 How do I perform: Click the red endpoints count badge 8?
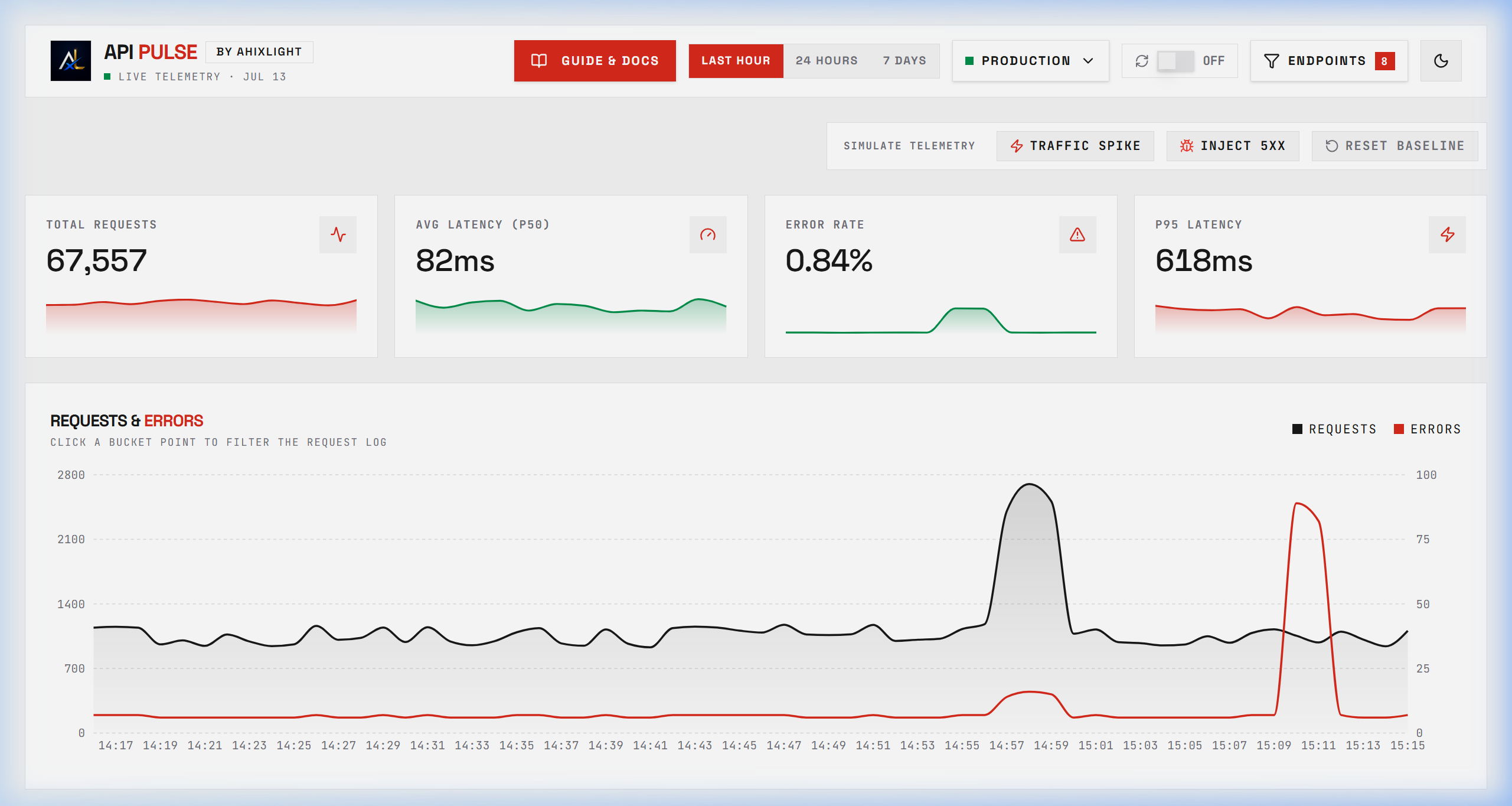point(1384,61)
